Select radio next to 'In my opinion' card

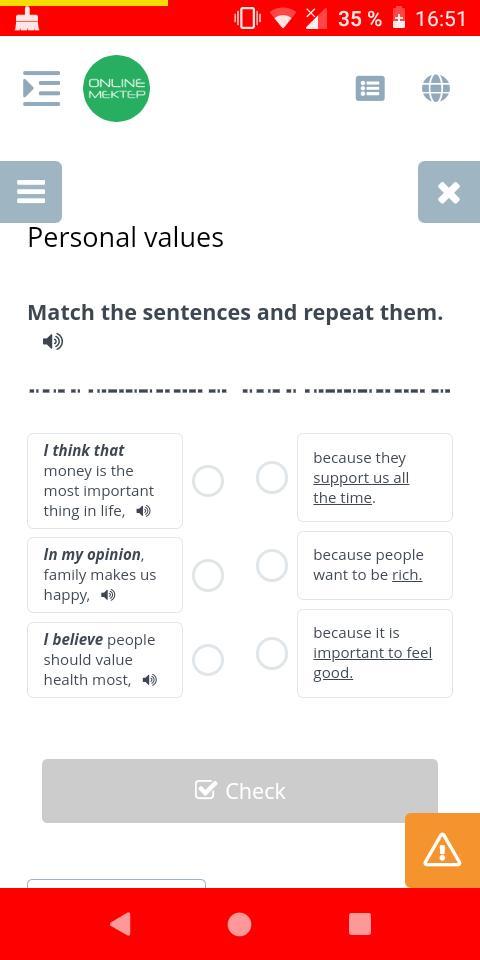point(208,576)
